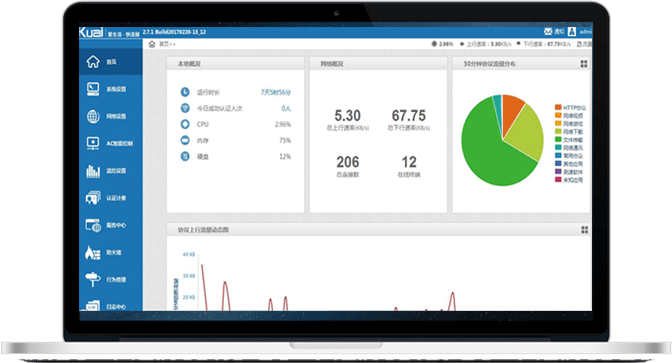
Task: Click the 未知应用 legend label
Action: (573, 180)
